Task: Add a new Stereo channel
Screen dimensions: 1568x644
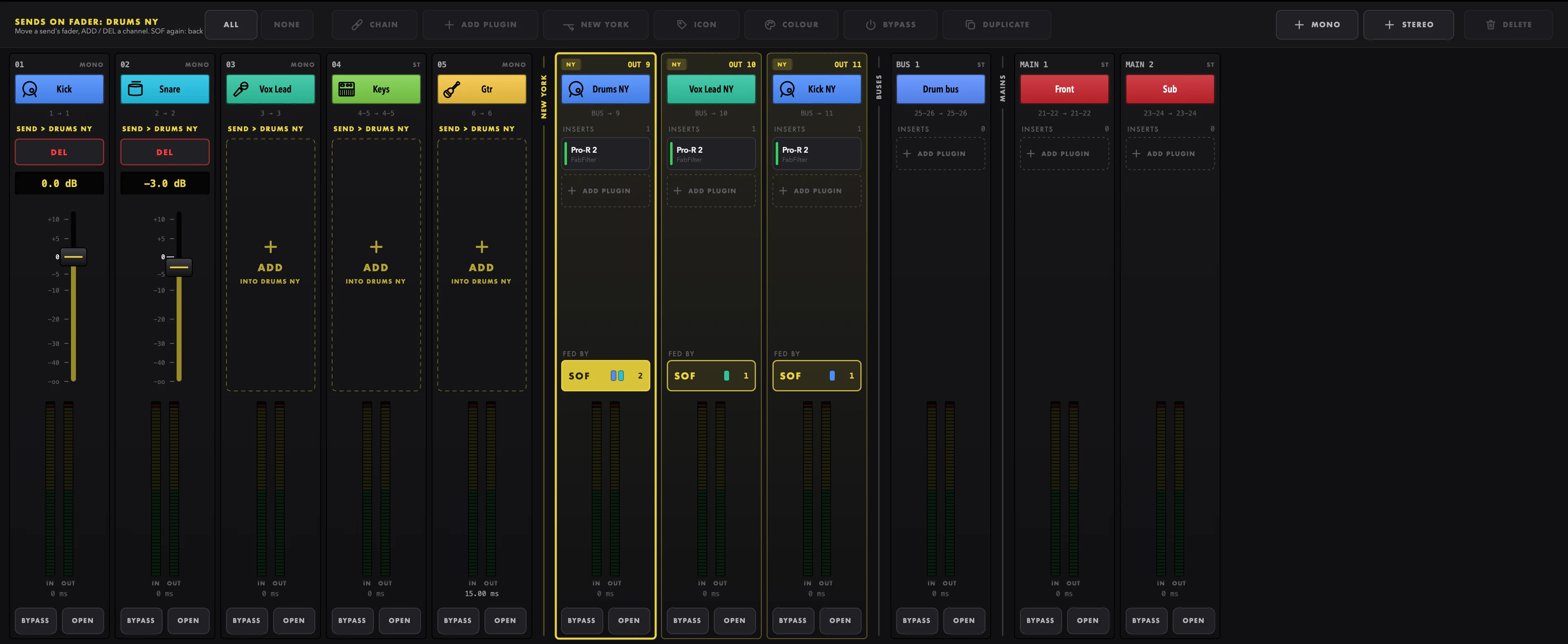Action: click(x=1409, y=25)
